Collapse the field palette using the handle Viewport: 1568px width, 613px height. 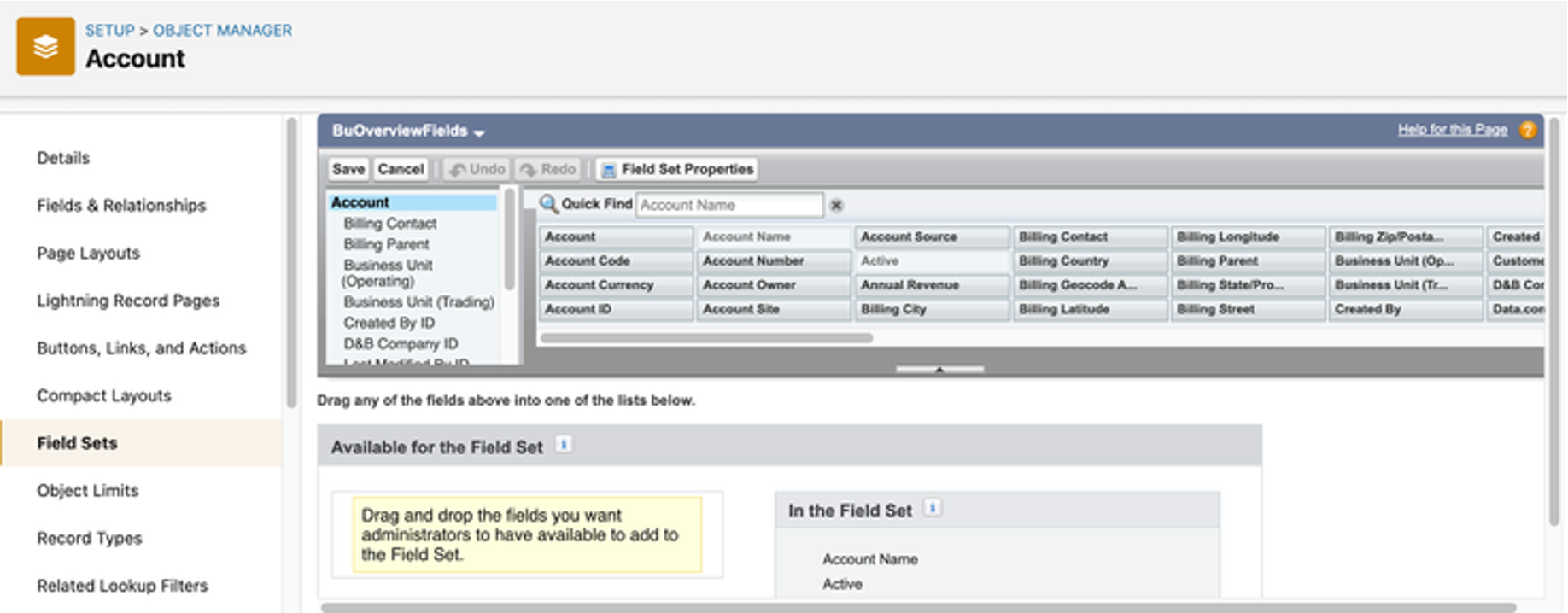[939, 370]
